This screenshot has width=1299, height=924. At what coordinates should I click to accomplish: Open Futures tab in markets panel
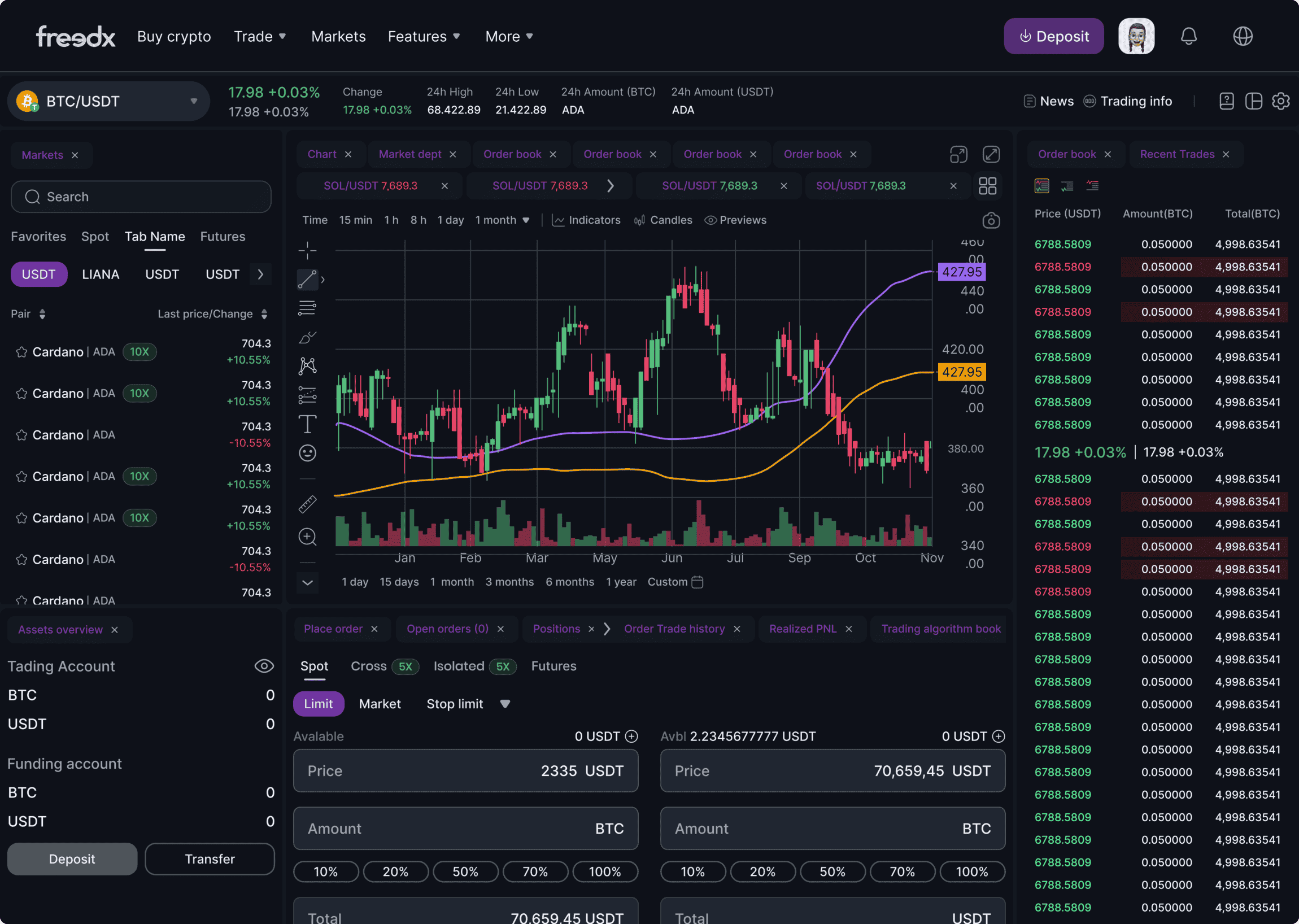[x=223, y=236]
